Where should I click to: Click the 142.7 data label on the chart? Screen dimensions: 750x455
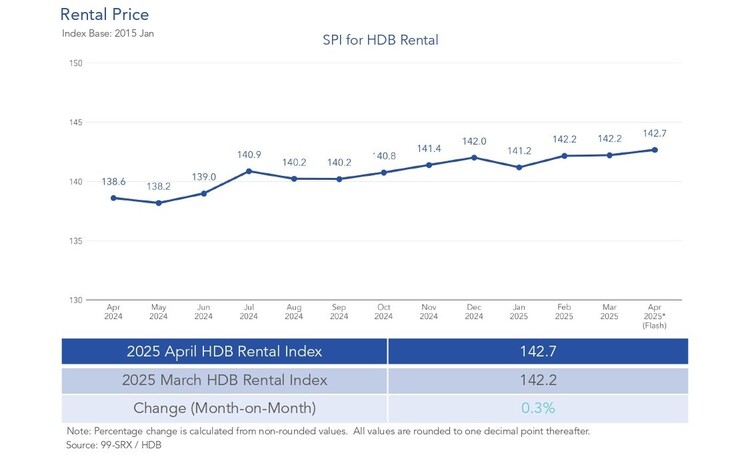[655, 133]
